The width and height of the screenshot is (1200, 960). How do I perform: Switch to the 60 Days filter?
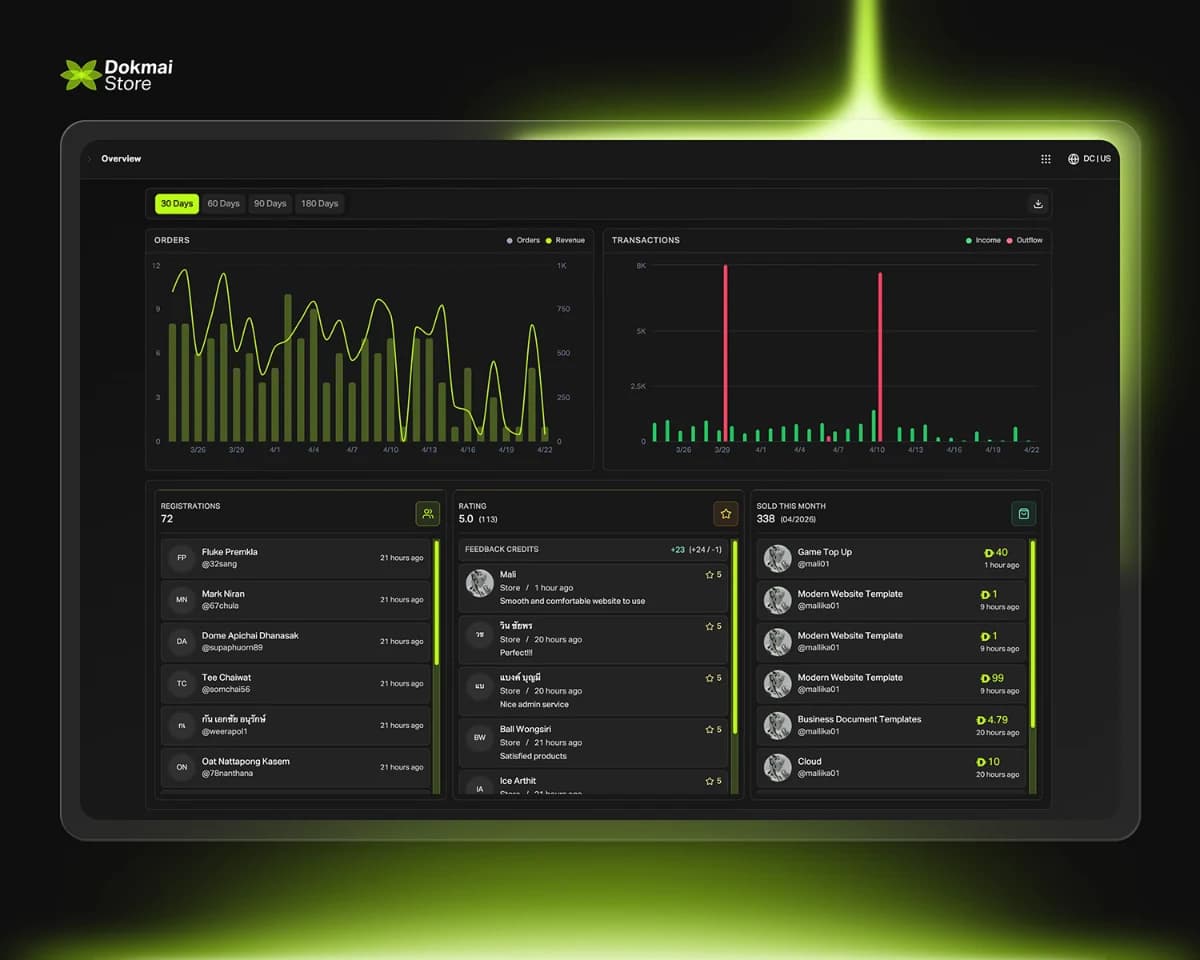pyautogui.click(x=223, y=203)
